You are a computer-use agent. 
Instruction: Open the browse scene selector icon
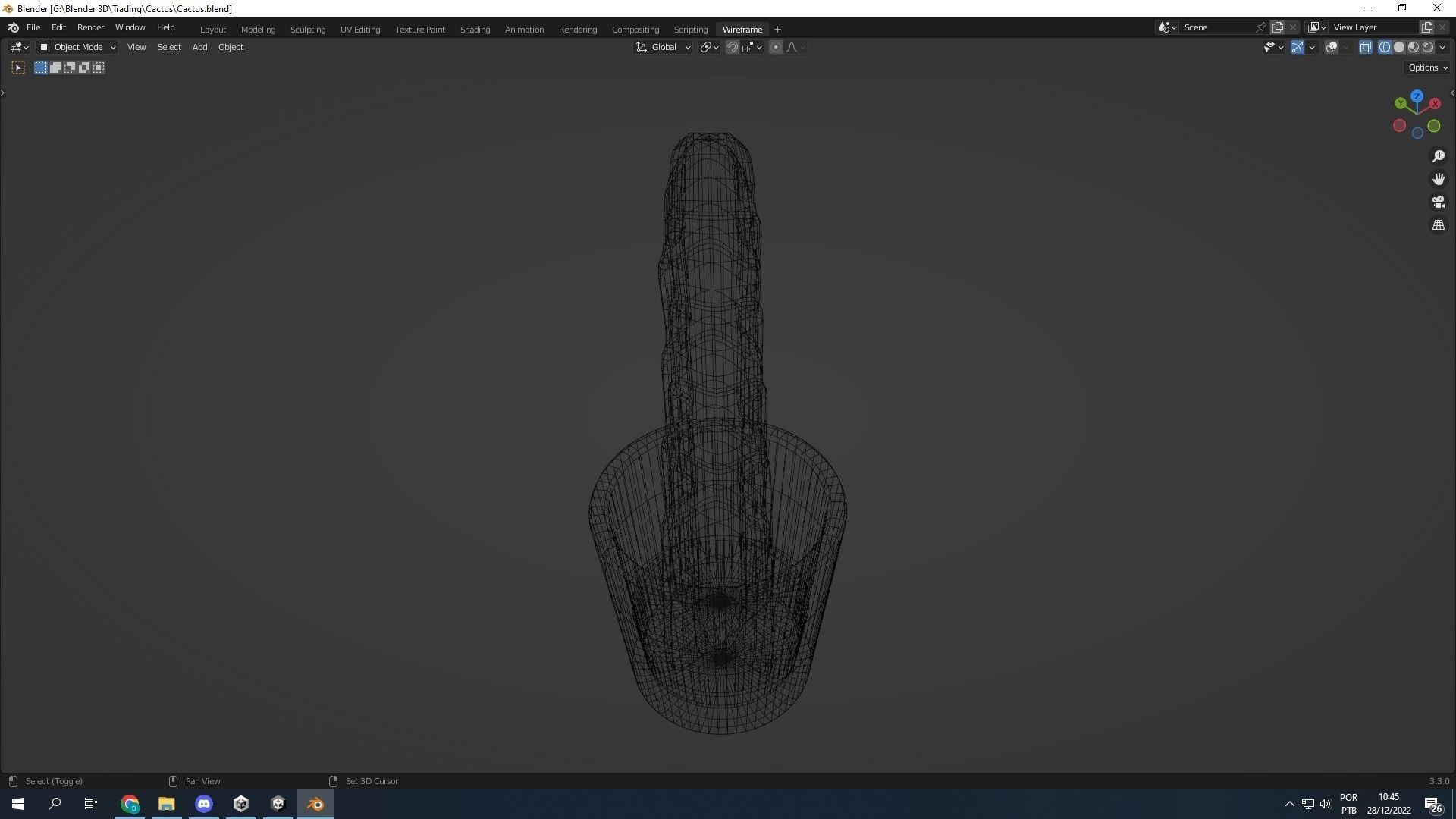[x=1168, y=27]
